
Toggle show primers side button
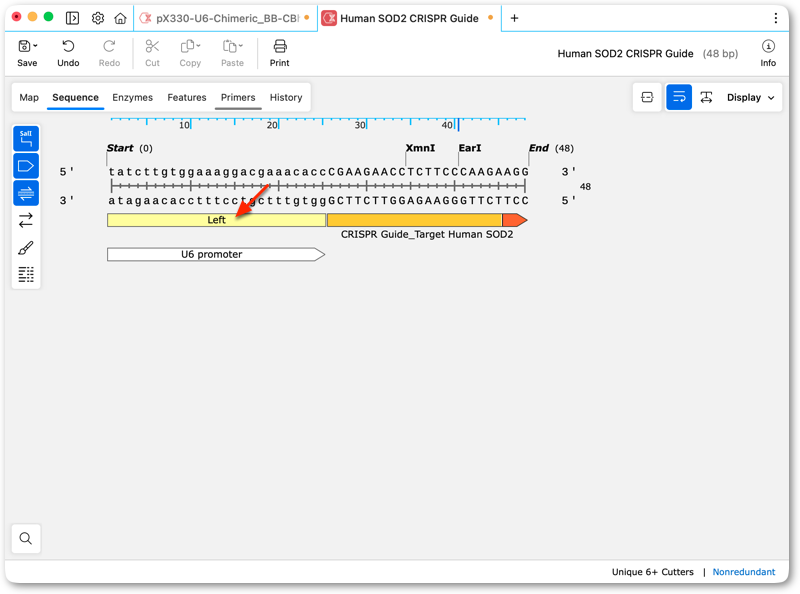[x=26, y=193]
